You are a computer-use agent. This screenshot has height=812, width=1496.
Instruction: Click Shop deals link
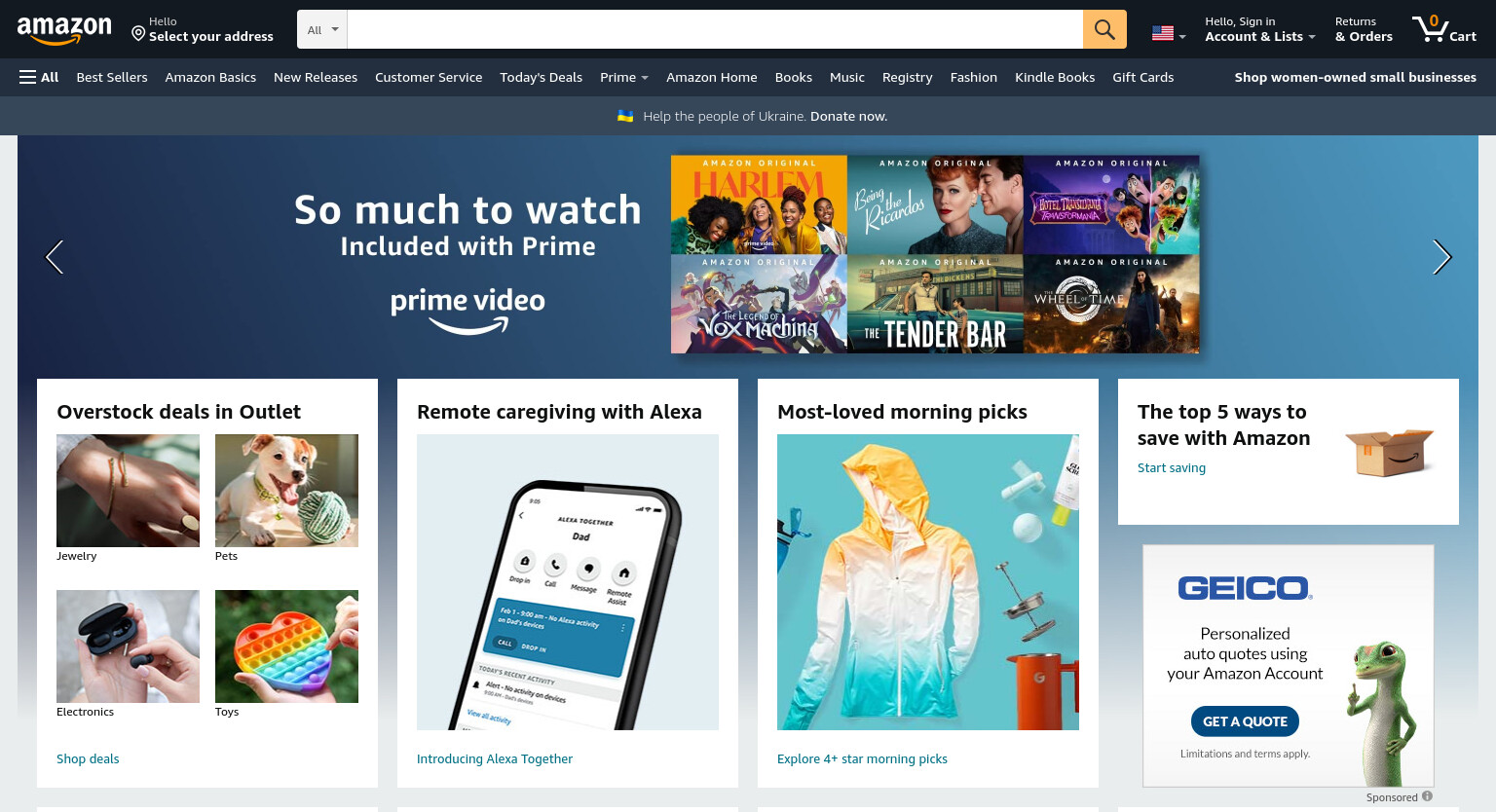(x=88, y=758)
